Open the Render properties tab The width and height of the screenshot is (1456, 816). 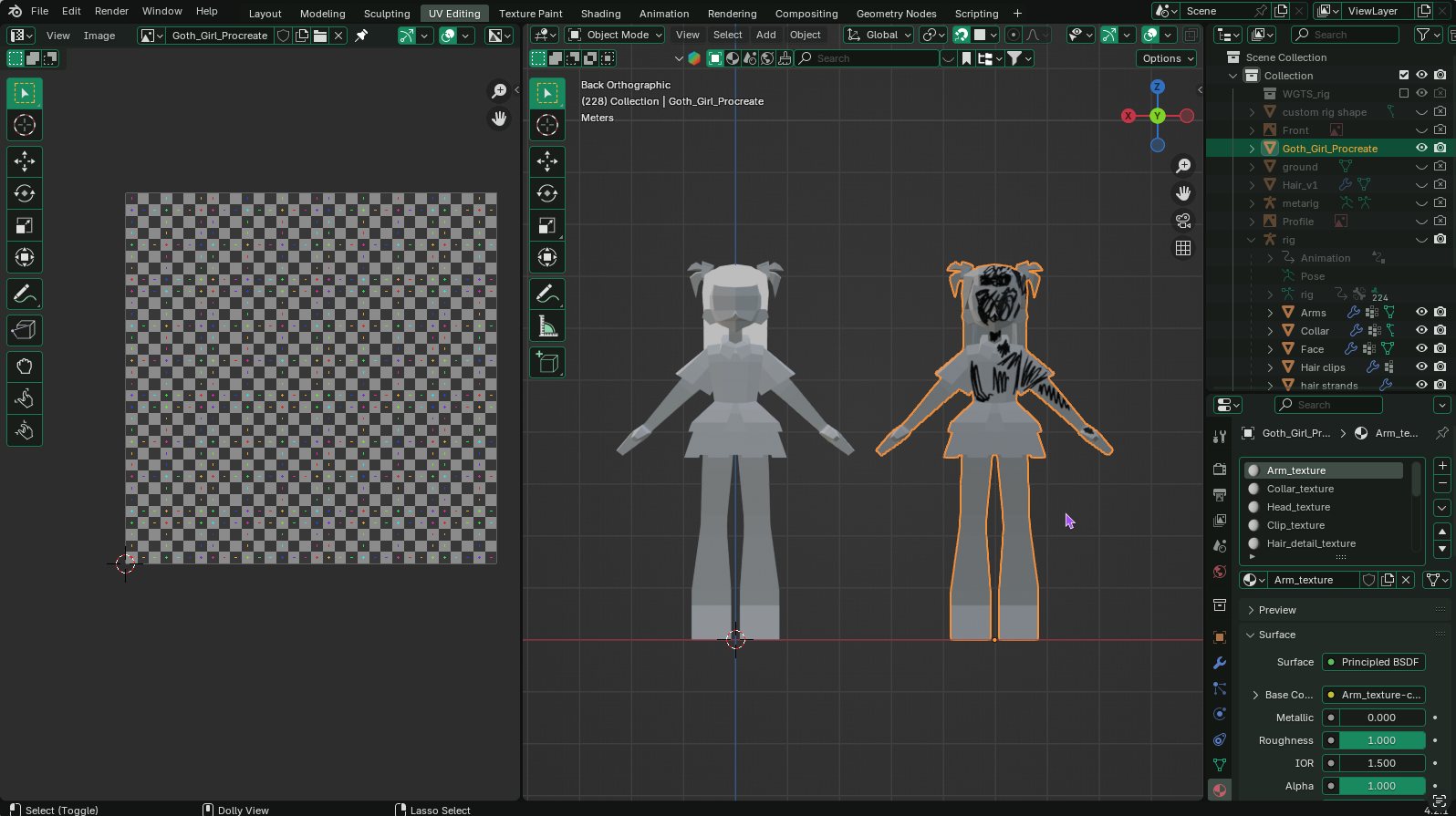[x=1220, y=469]
